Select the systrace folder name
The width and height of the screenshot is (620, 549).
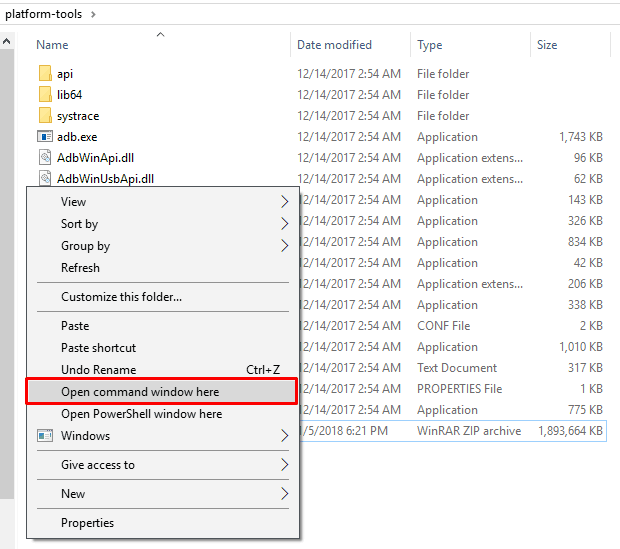[78, 116]
